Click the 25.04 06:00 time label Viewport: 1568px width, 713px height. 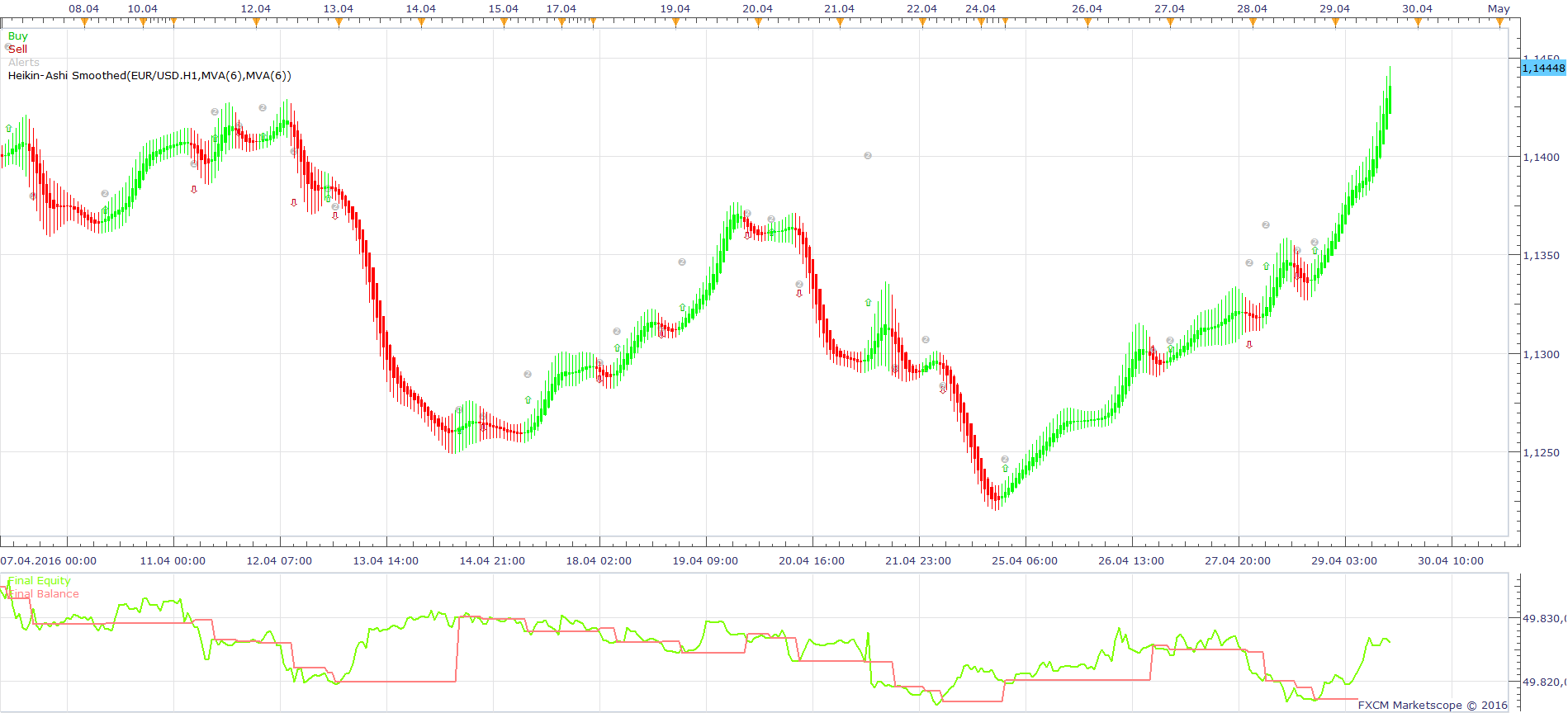coord(1025,561)
